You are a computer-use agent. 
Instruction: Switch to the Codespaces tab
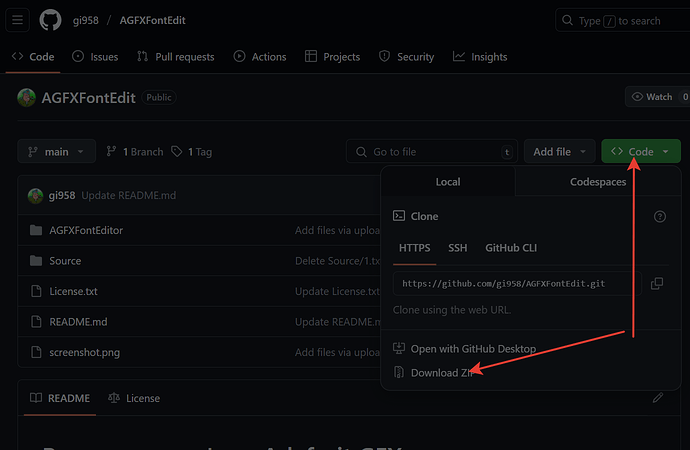tap(598, 182)
